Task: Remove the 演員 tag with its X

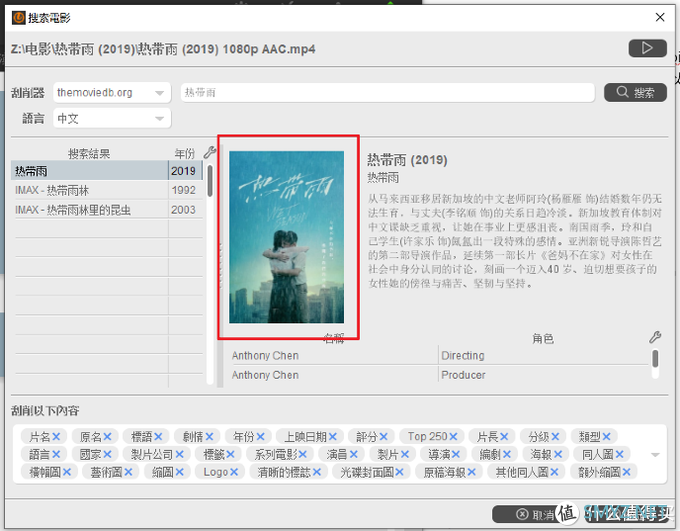Action: tap(353, 454)
